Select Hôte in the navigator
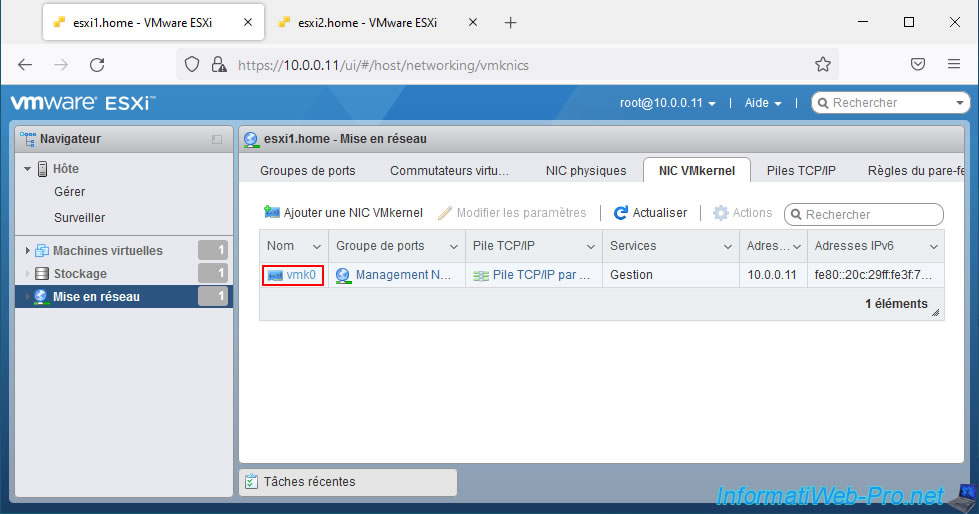 click(x=66, y=169)
